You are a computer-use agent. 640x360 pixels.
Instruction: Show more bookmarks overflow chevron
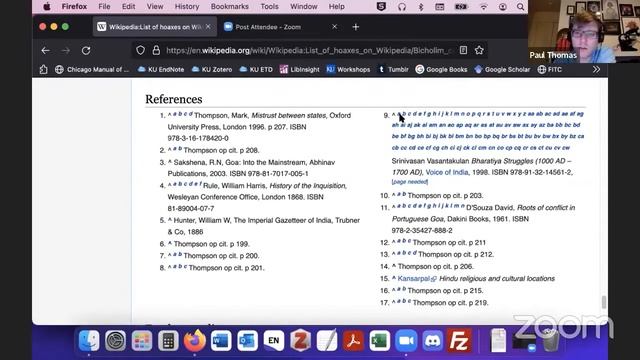tap(596, 69)
